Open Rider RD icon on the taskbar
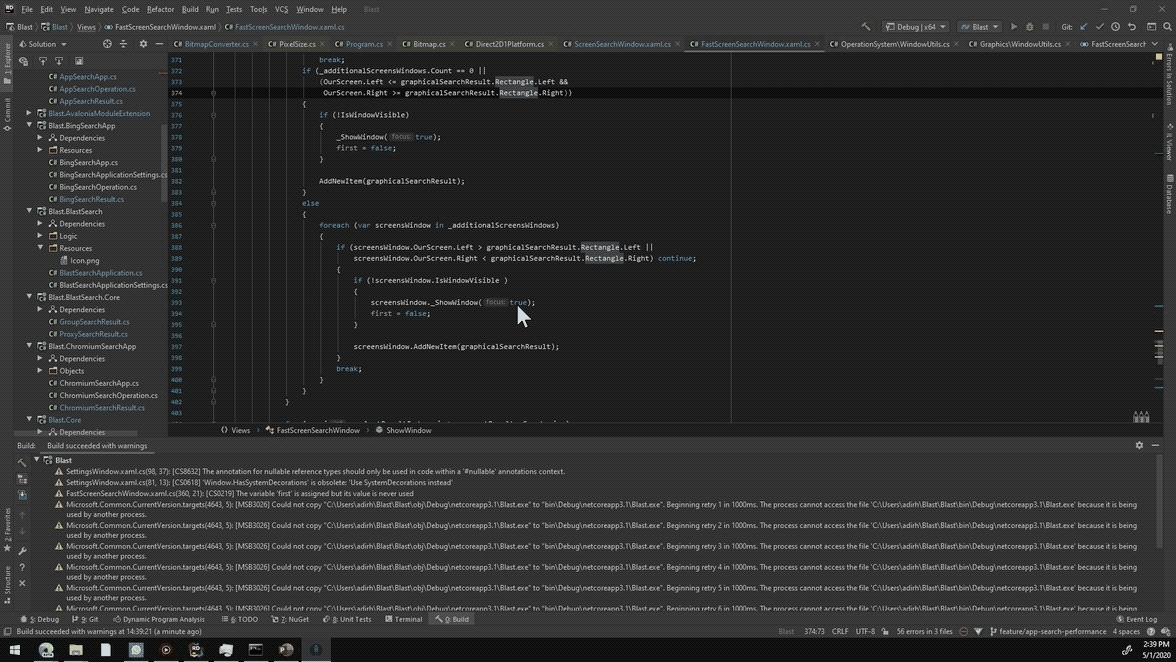This screenshot has height=662, width=1176. pyautogui.click(x=196, y=650)
